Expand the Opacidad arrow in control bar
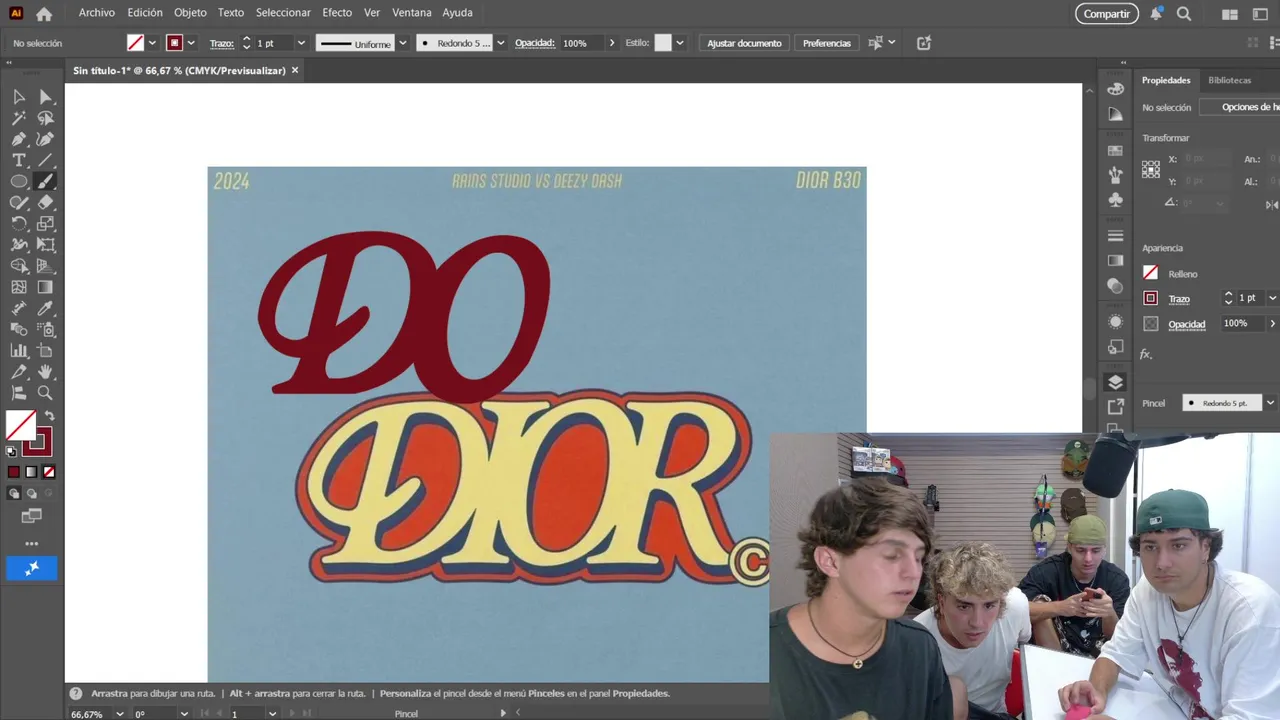This screenshot has width=1280, height=720. [x=612, y=43]
